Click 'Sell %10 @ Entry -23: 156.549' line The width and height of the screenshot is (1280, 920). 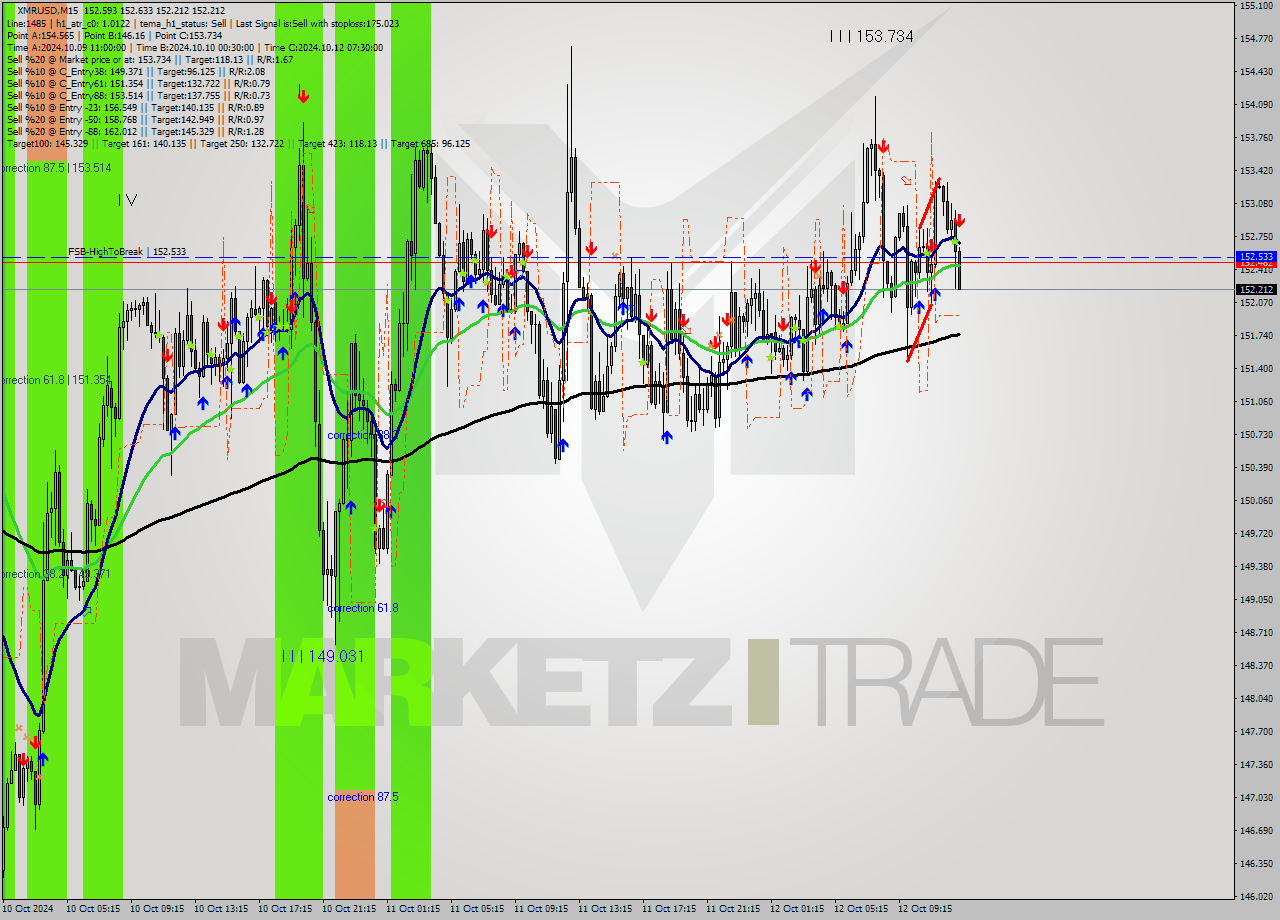(x=135, y=107)
